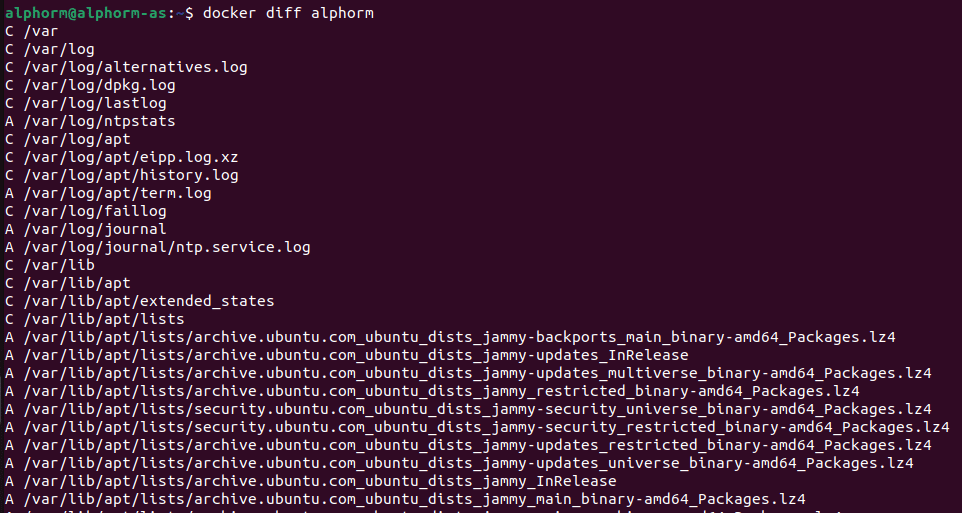The image size is (962, 513).
Task: Select the archive.ubuntu.com jammy-updates_InRelease line
Action: coord(346,355)
